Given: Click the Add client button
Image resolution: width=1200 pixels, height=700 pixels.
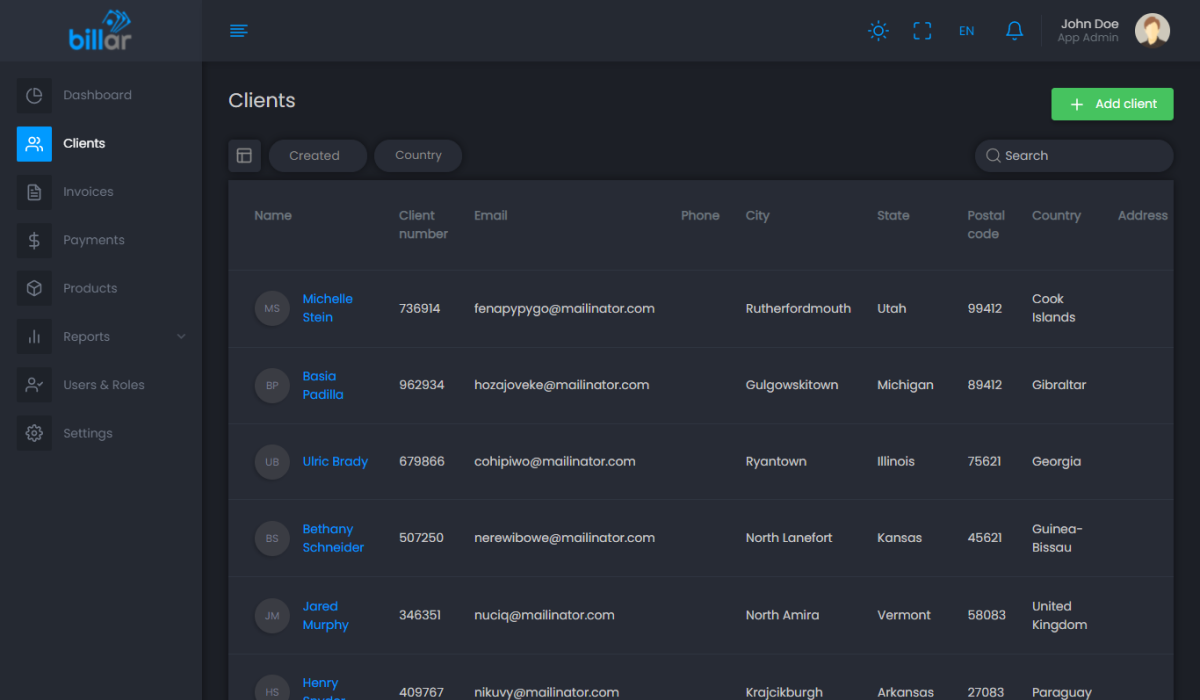Looking at the screenshot, I should tap(1112, 104).
